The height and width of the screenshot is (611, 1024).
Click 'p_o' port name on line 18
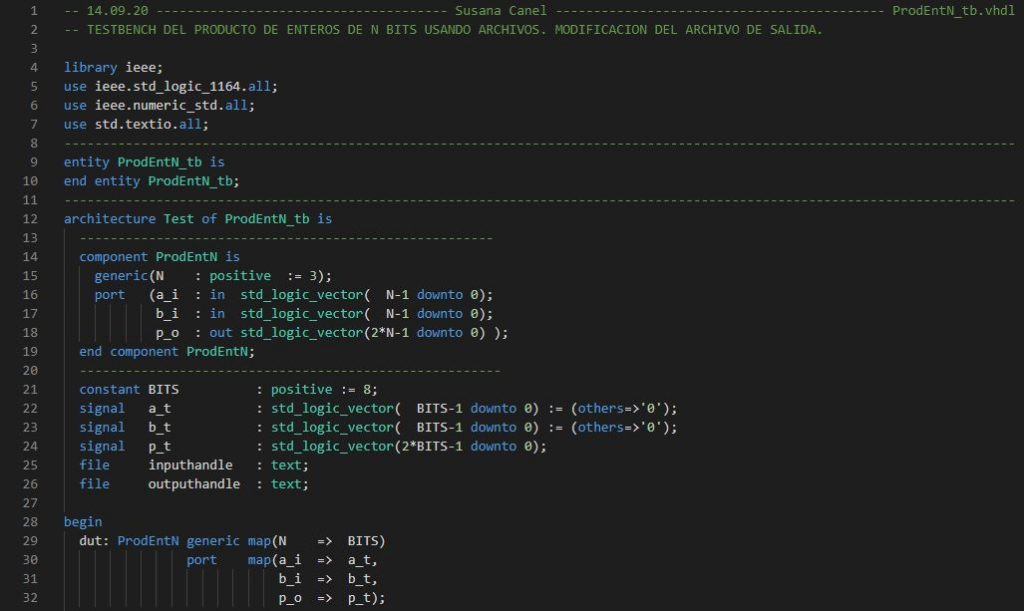point(167,333)
